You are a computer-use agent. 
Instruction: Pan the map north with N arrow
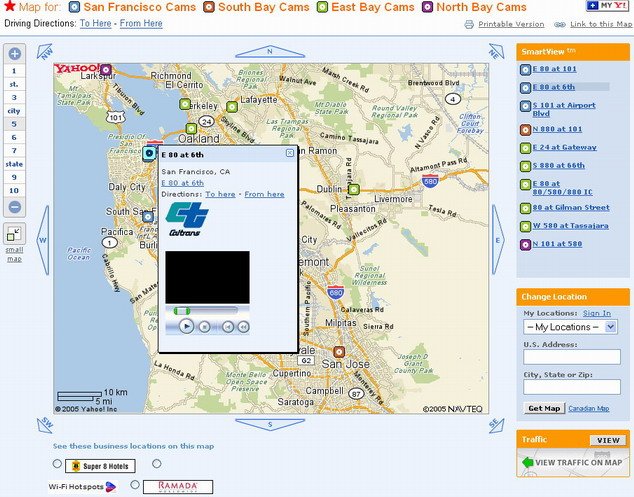tap(270, 51)
